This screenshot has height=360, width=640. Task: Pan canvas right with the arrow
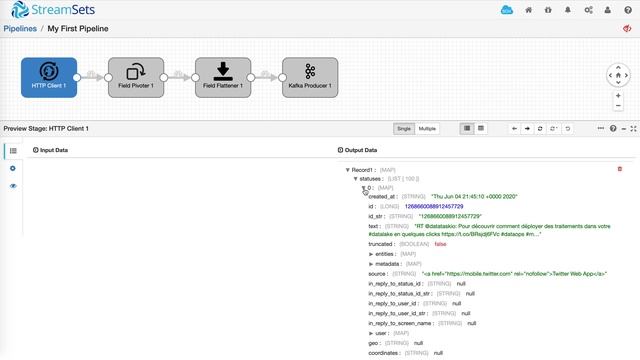point(626,76)
